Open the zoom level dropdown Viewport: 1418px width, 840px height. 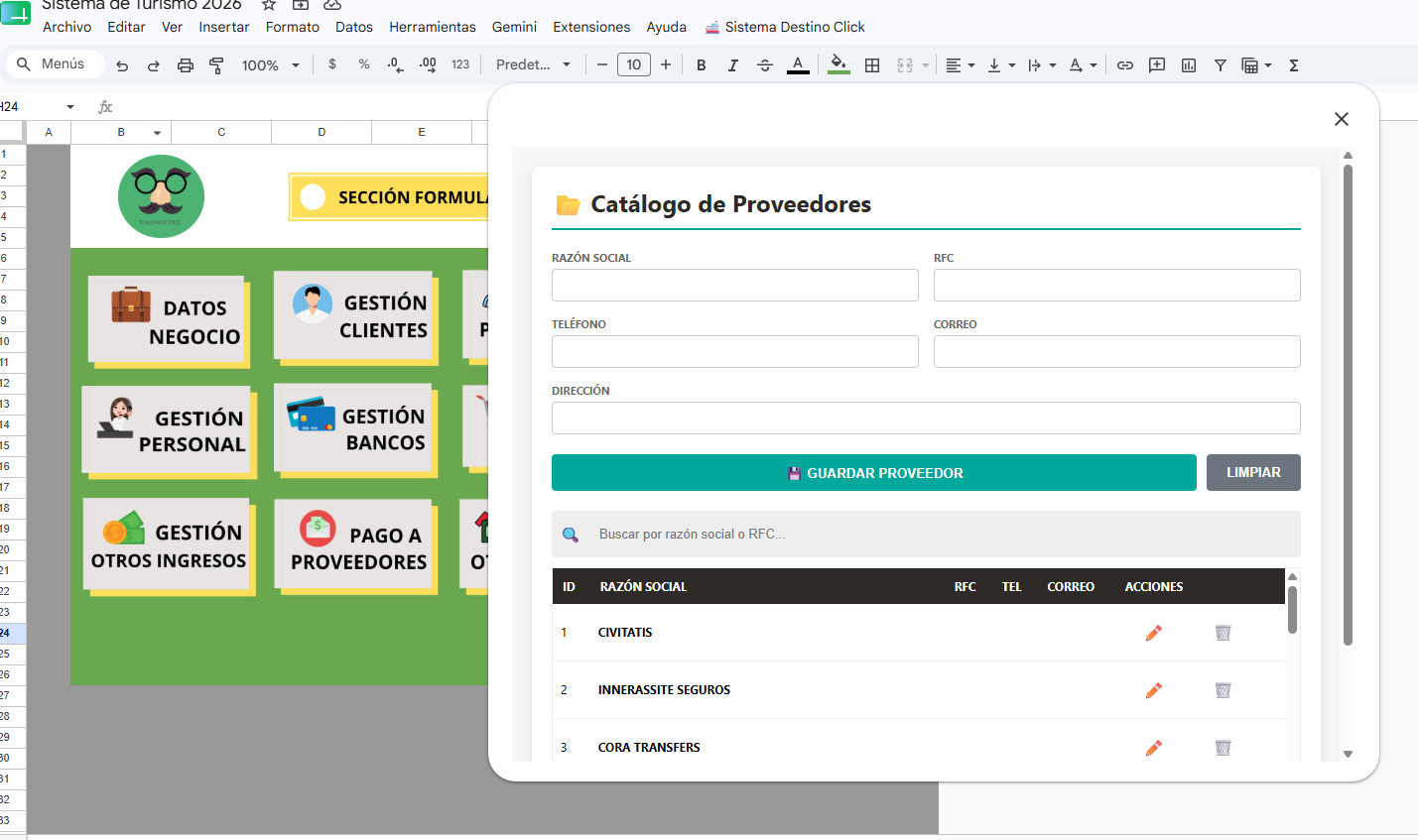[271, 65]
